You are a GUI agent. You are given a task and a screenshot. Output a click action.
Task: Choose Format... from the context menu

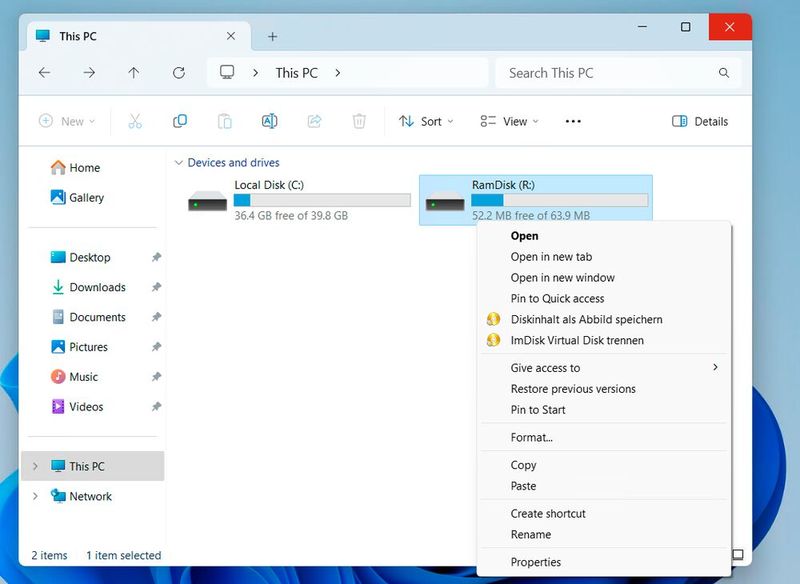[x=531, y=437]
